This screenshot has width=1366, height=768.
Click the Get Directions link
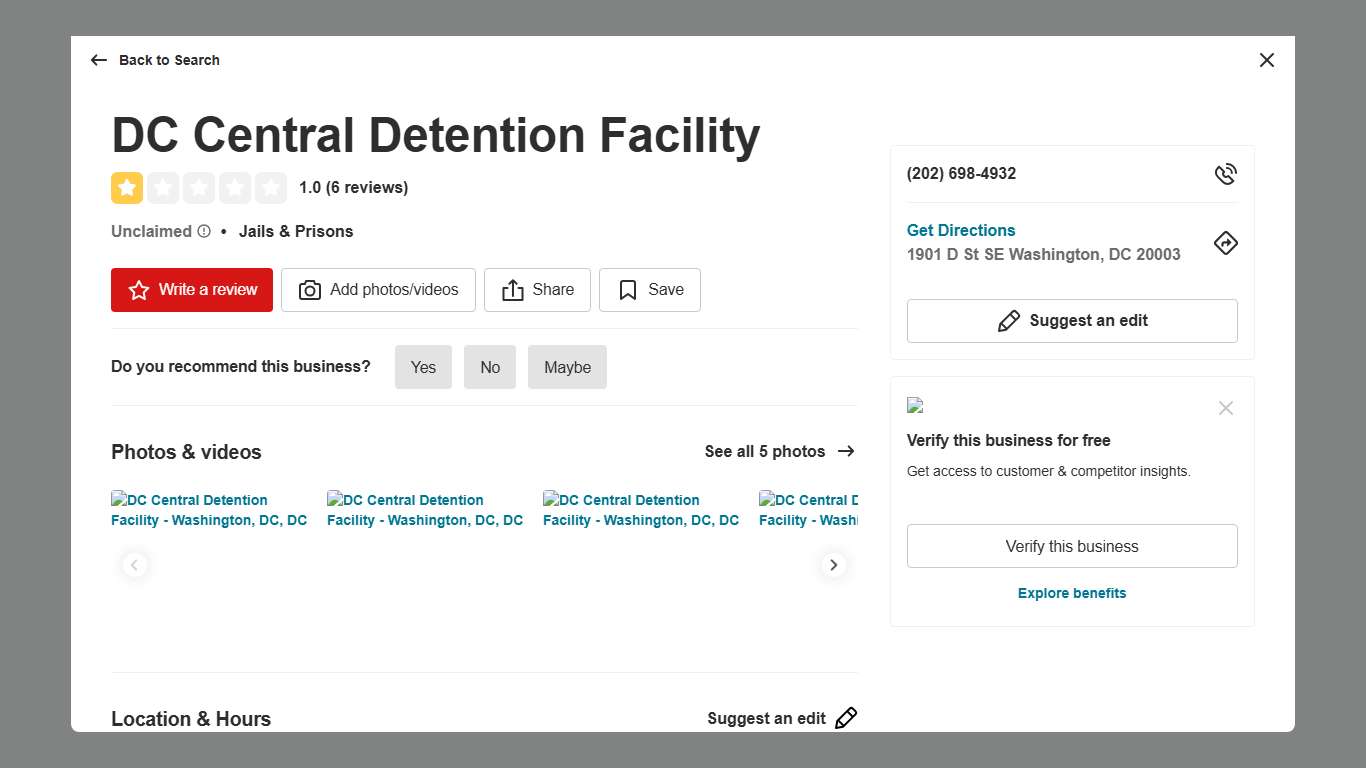point(960,230)
